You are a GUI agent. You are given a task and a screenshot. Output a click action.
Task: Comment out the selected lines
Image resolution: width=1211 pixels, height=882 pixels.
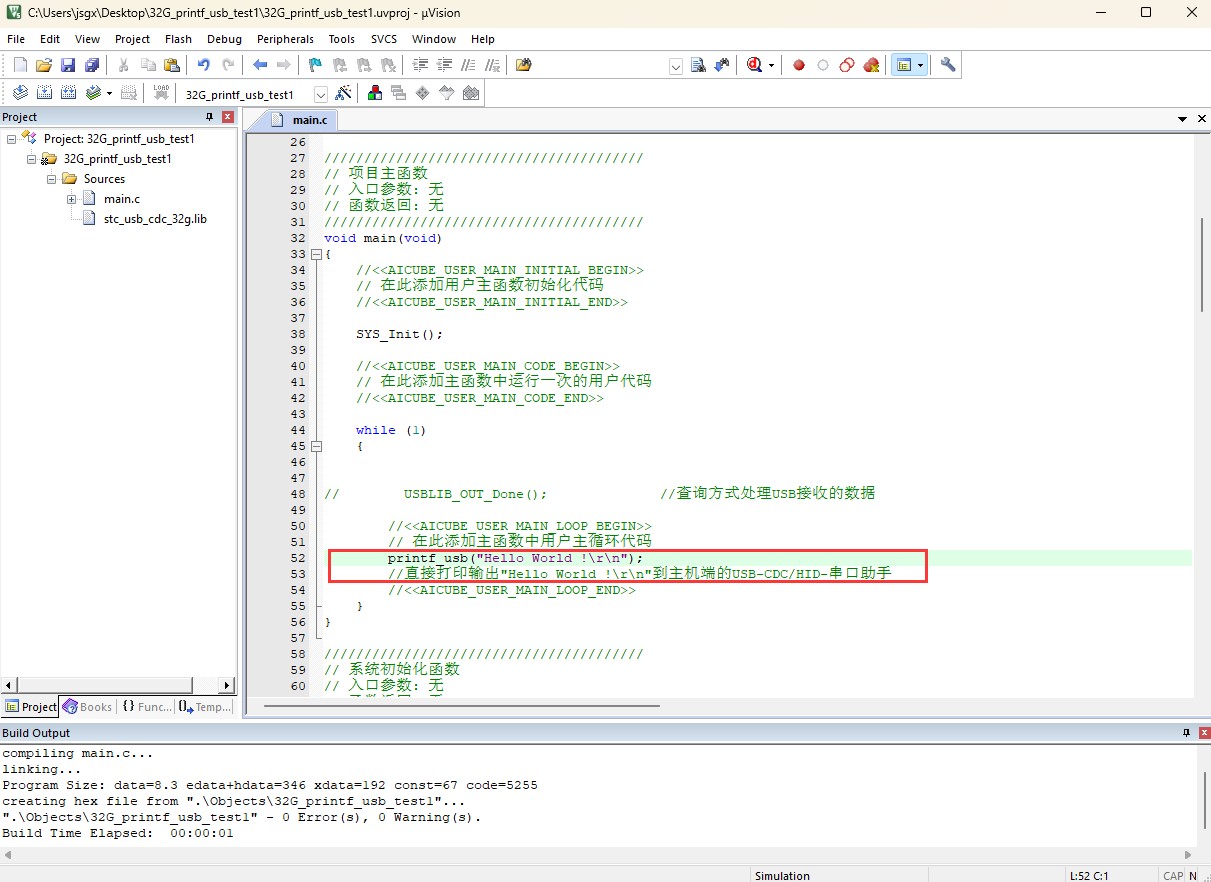(468, 65)
